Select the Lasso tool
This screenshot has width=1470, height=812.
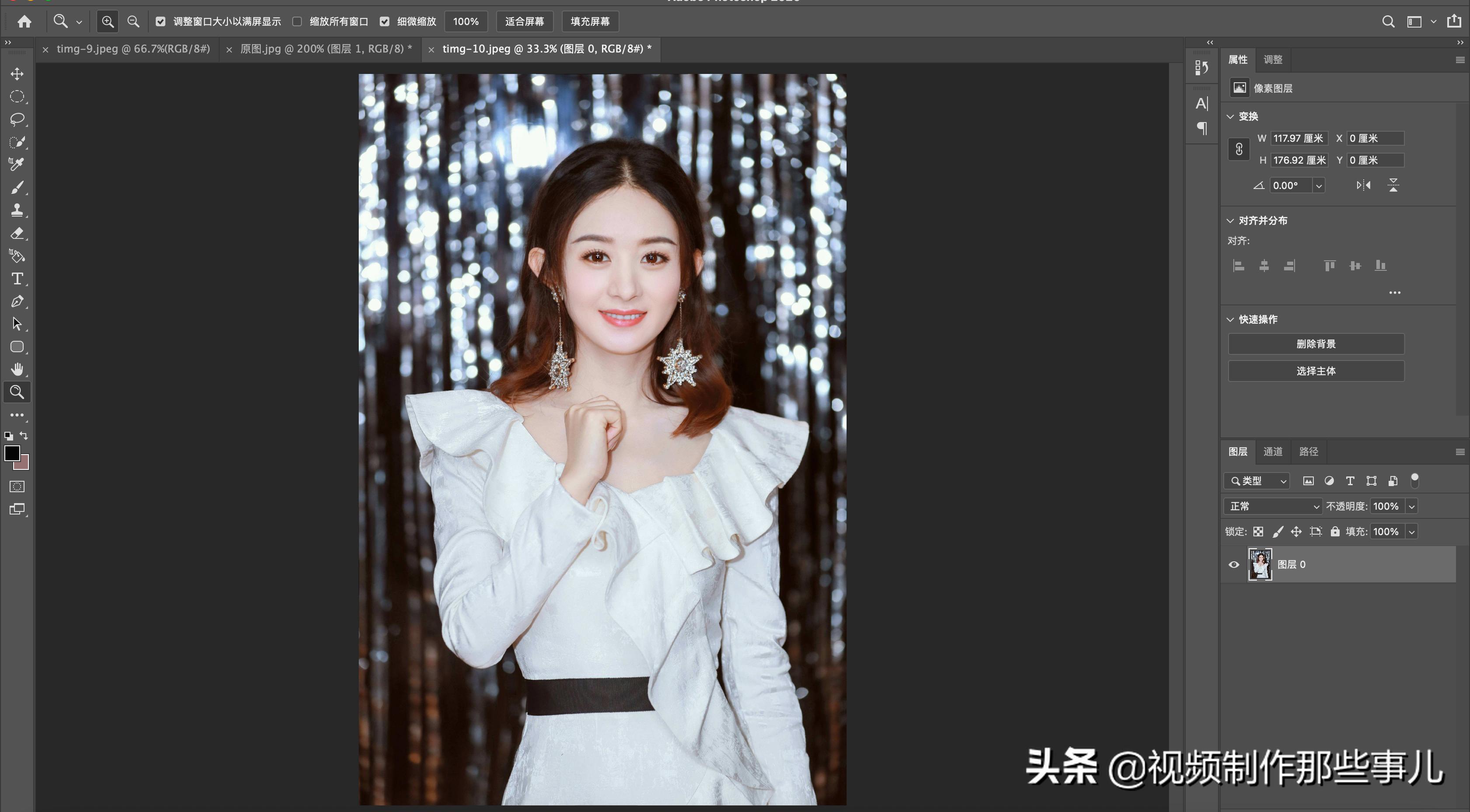click(x=17, y=119)
